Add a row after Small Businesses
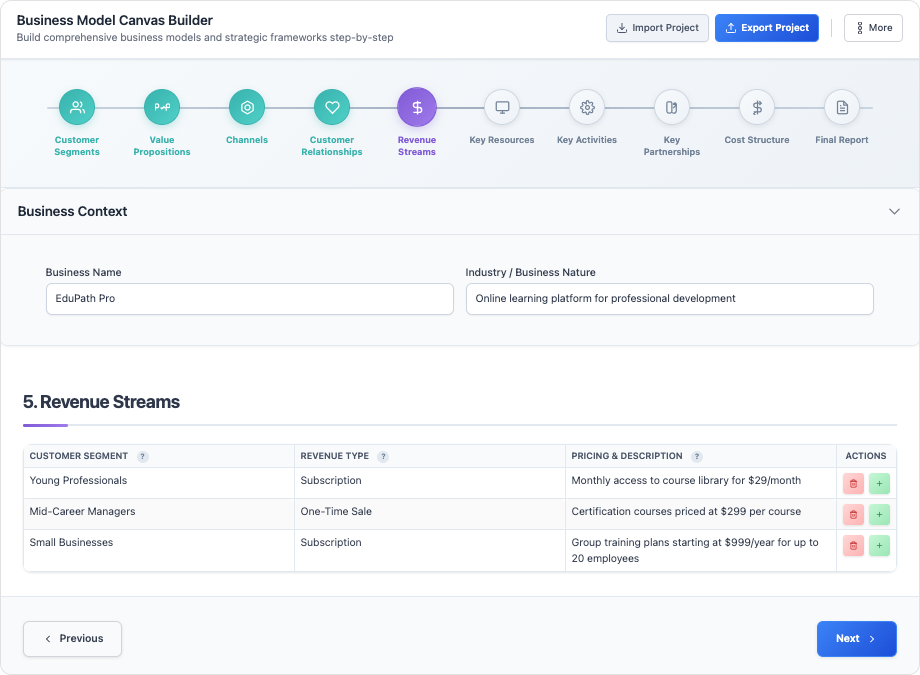920x675 pixels. 880,546
